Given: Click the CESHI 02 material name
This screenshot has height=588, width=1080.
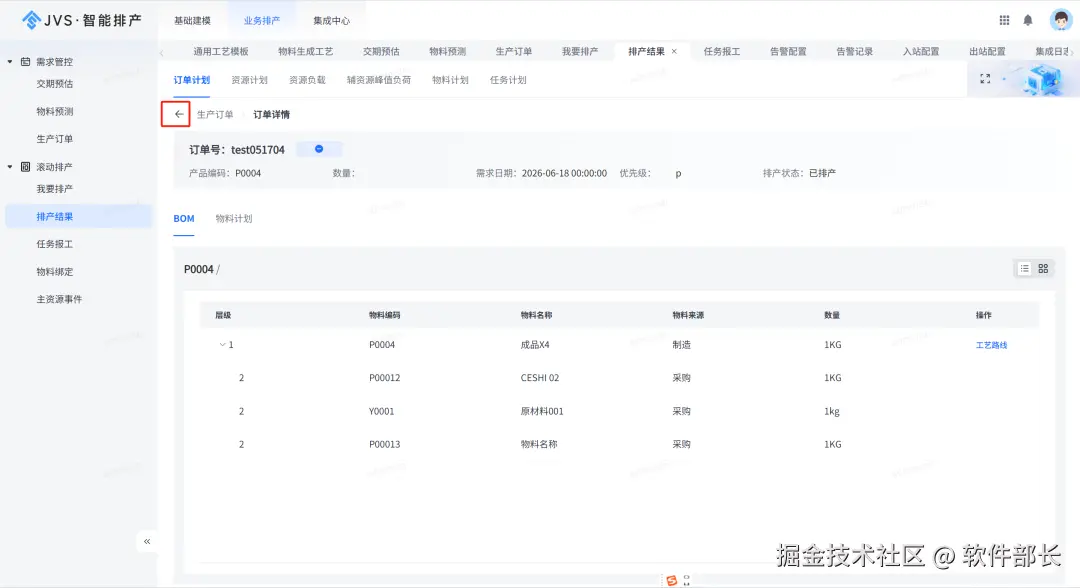Looking at the screenshot, I should 540,377.
